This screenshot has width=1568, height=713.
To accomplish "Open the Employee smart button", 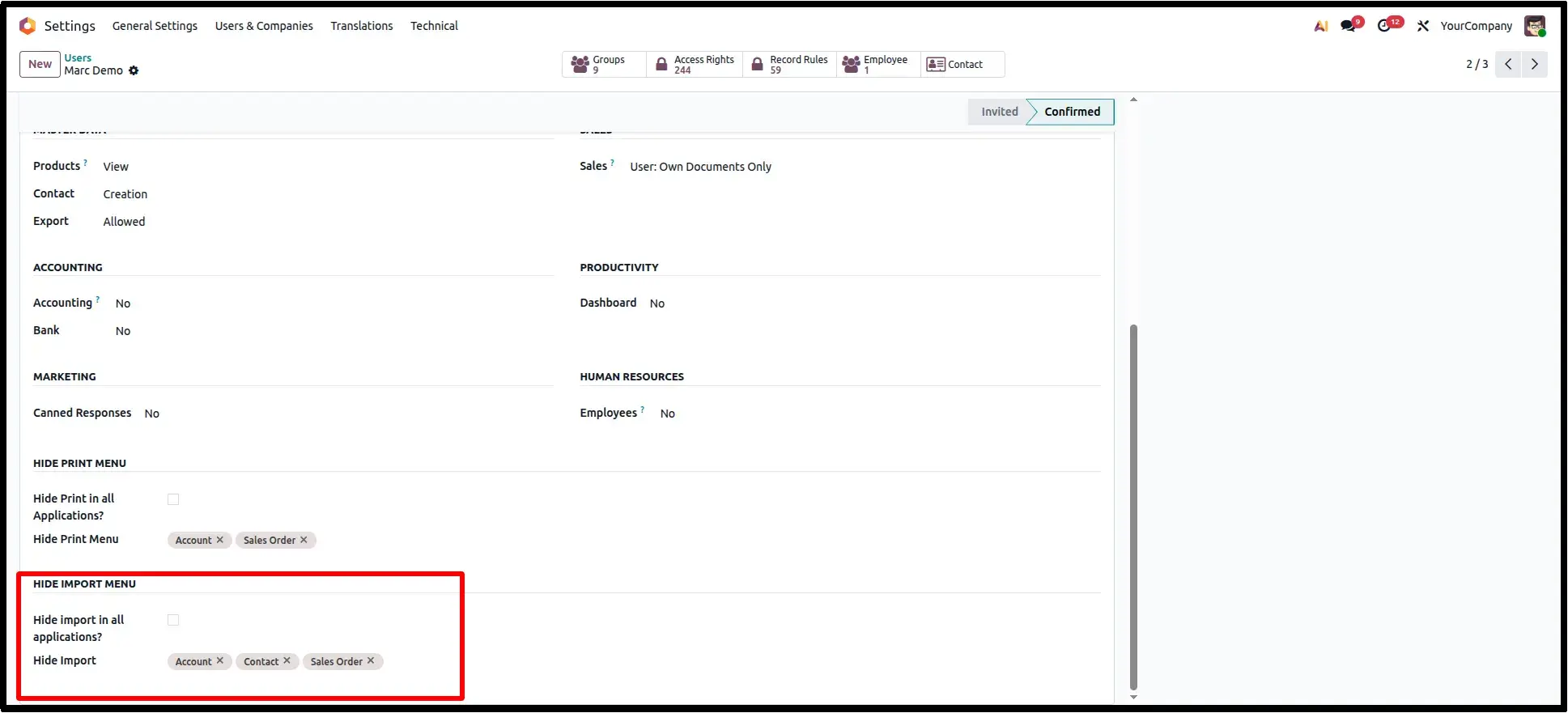I will click(878, 64).
